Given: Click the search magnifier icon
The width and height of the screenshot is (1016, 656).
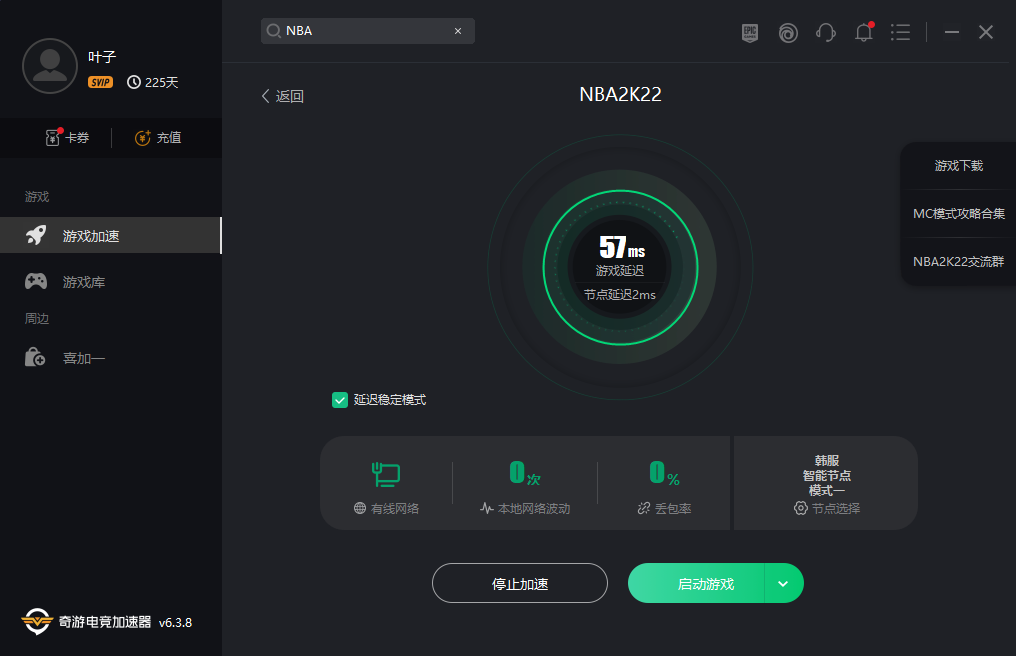Looking at the screenshot, I should [273, 31].
